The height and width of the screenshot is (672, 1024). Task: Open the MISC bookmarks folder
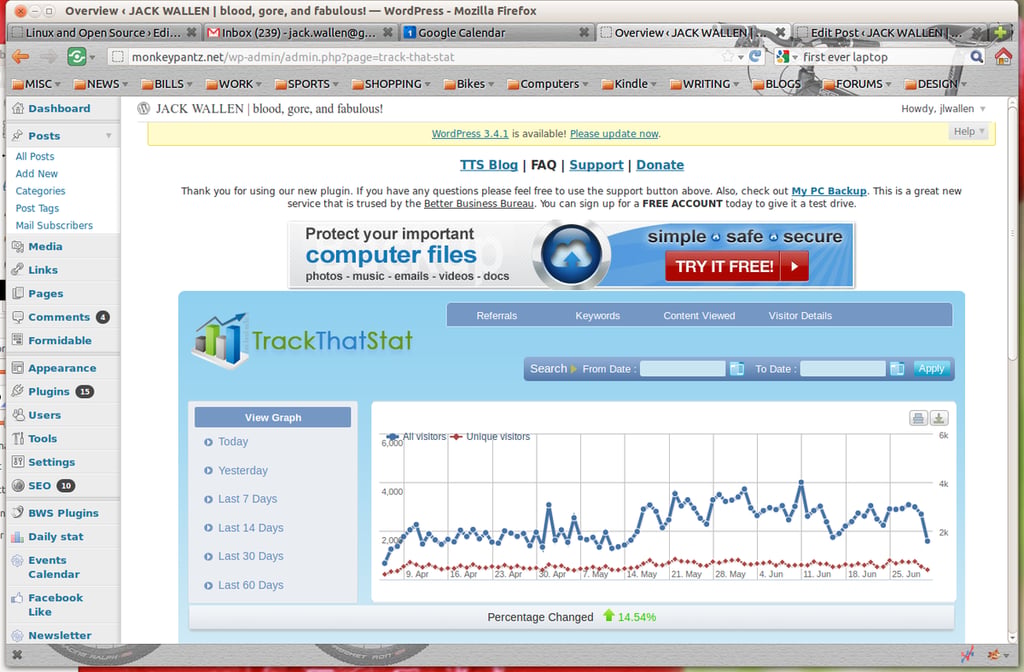pos(37,84)
